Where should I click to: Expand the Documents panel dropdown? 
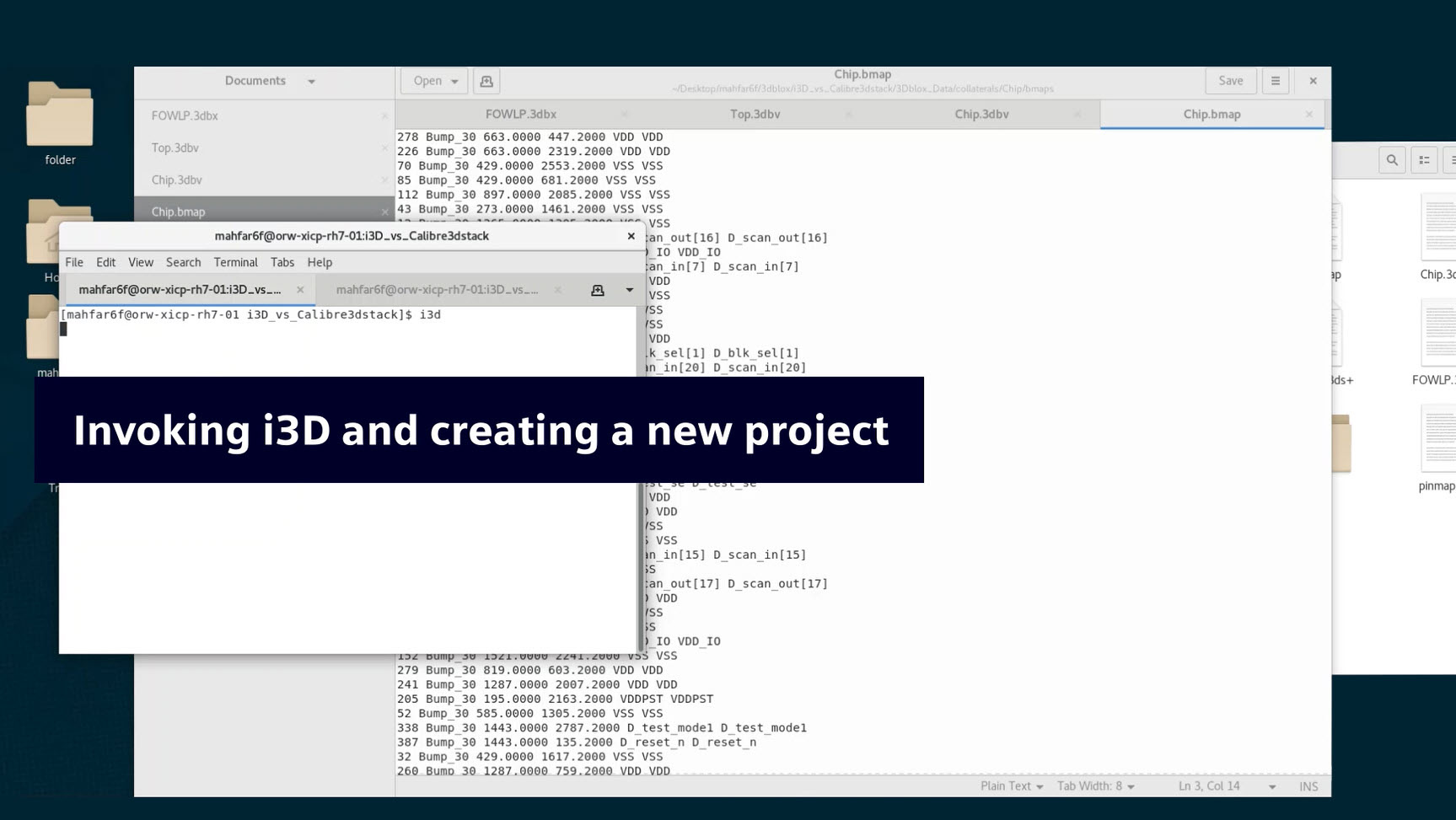[x=311, y=82]
